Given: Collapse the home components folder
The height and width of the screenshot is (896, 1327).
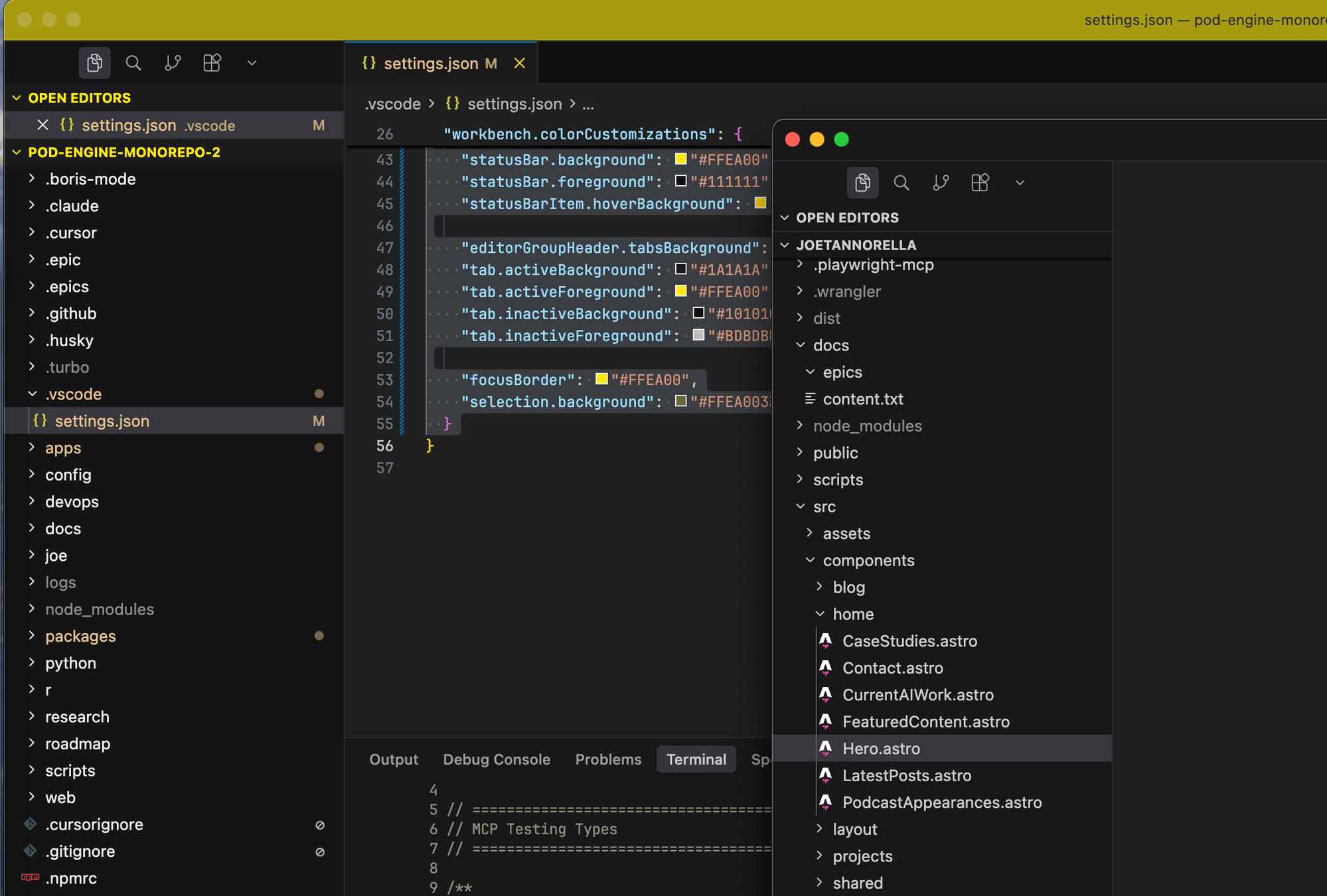Looking at the screenshot, I should pyautogui.click(x=820, y=614).
